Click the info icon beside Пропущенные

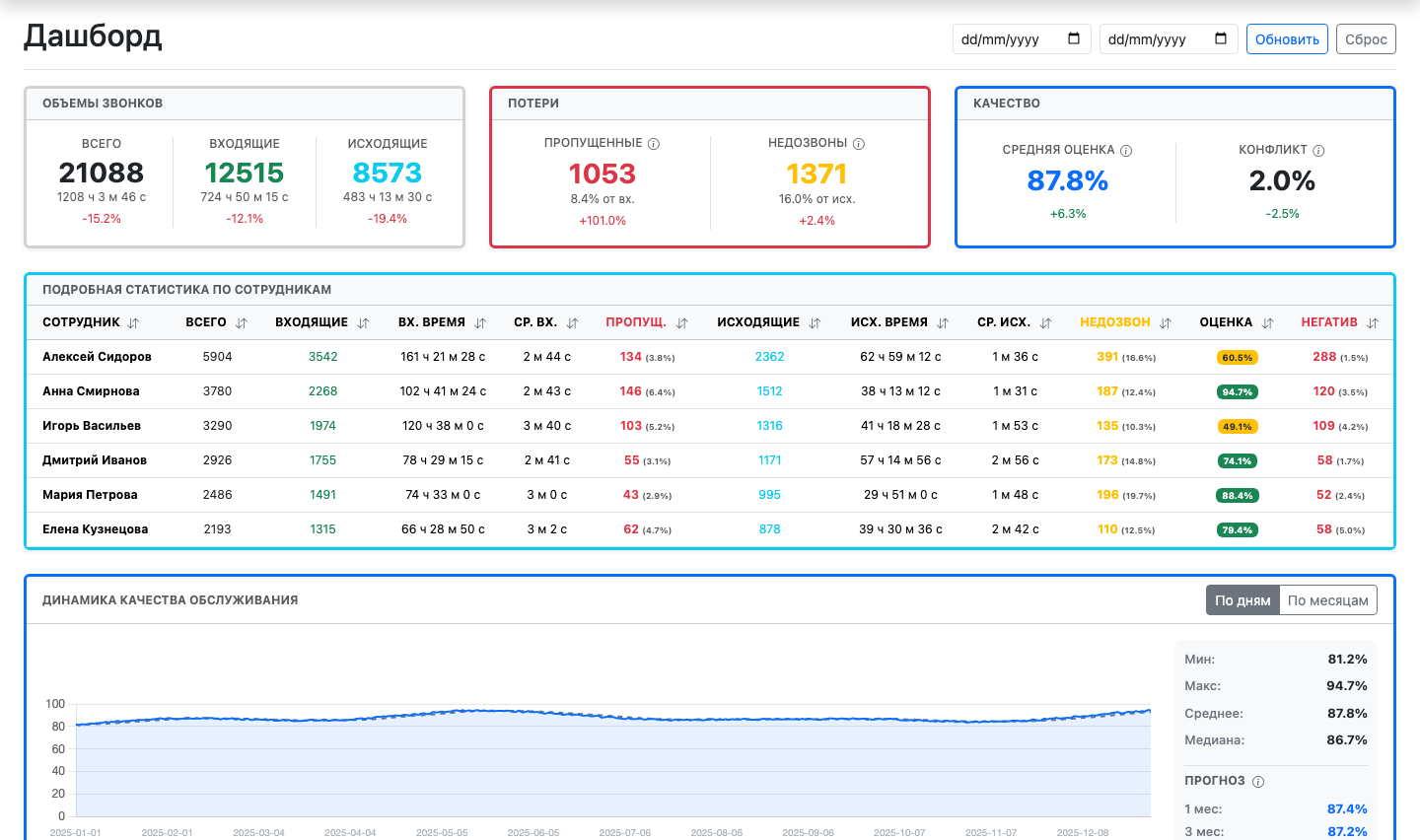click(x=654, y=144)
